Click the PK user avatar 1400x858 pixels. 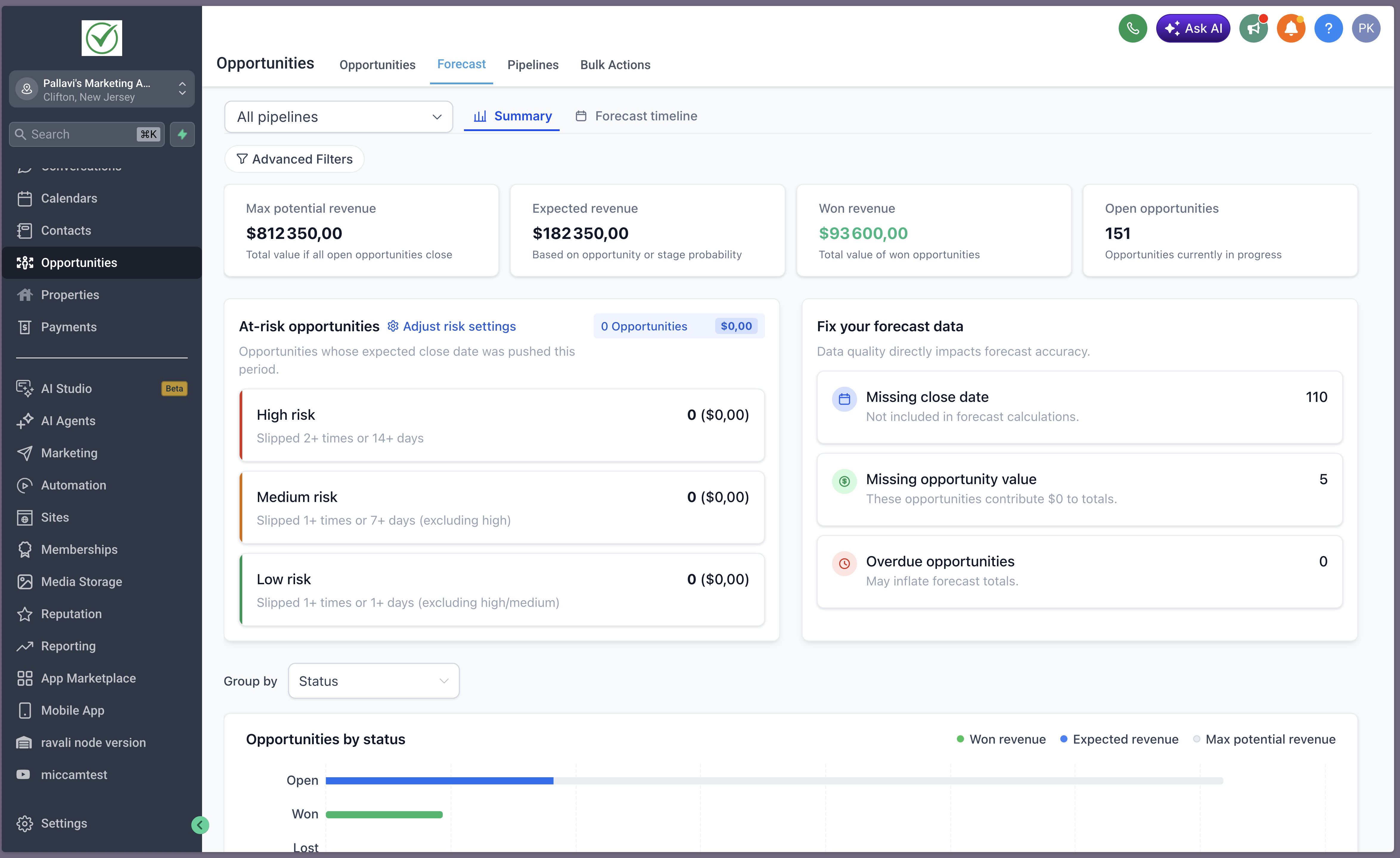tap(1365, 28)
